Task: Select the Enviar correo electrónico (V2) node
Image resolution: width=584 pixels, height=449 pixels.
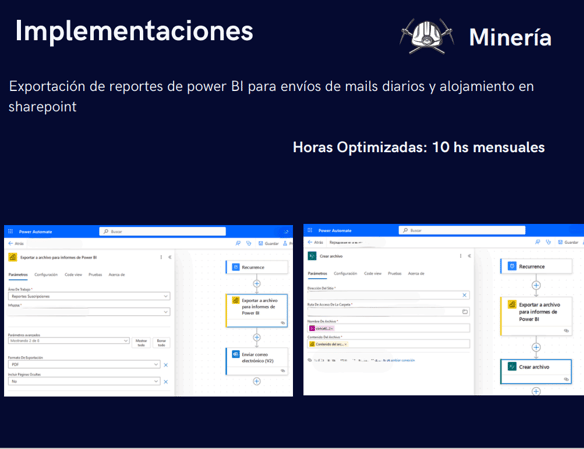Action: 257,361
